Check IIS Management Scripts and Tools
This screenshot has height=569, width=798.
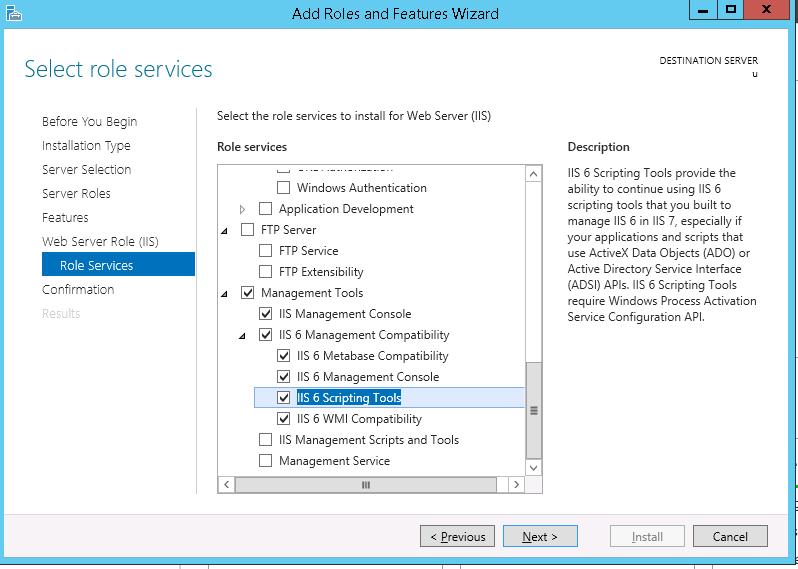[x=266, y=440]
